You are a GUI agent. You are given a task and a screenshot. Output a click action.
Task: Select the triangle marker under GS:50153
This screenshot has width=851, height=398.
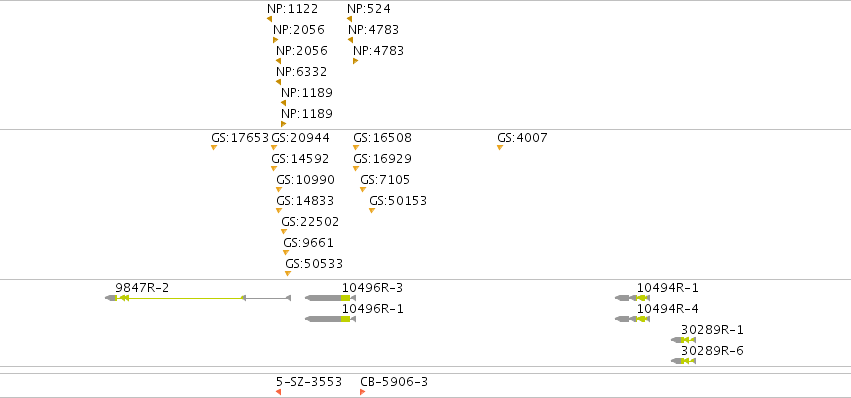(x=372, y=211)
